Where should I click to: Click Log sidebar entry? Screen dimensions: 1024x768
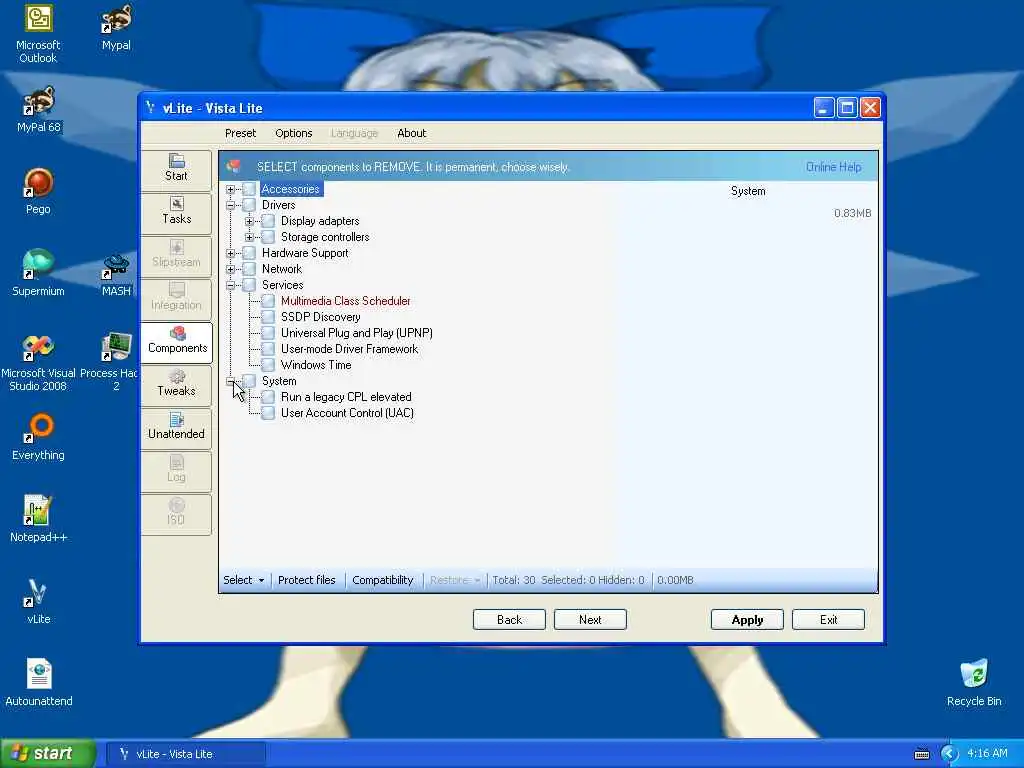176,470
